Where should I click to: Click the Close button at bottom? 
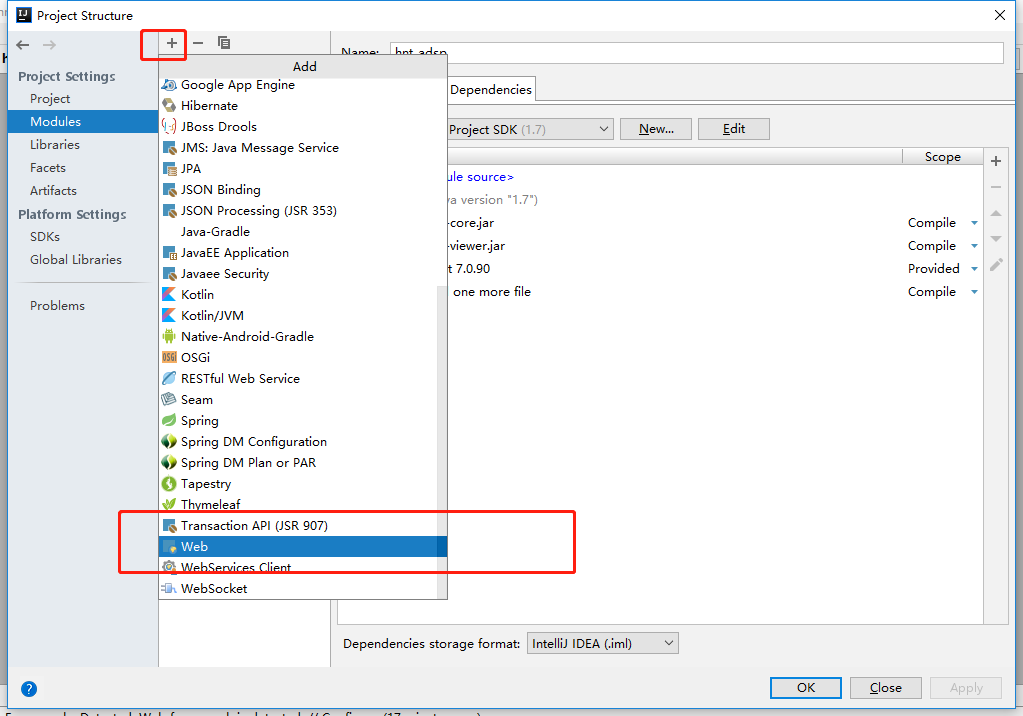885,688
